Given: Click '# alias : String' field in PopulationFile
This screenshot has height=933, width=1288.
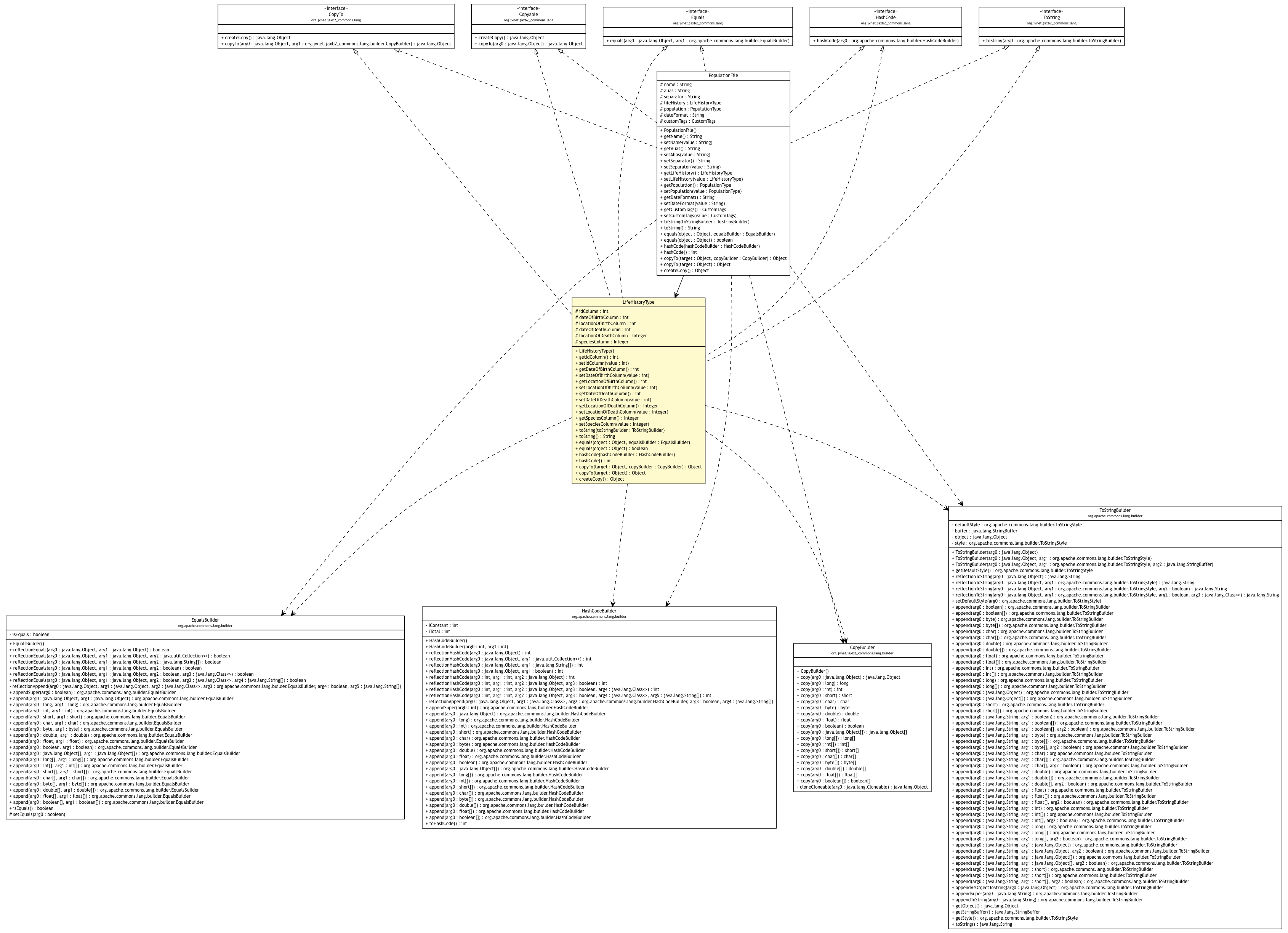Looking at the screenshot, I should click(x=674, y=91).
